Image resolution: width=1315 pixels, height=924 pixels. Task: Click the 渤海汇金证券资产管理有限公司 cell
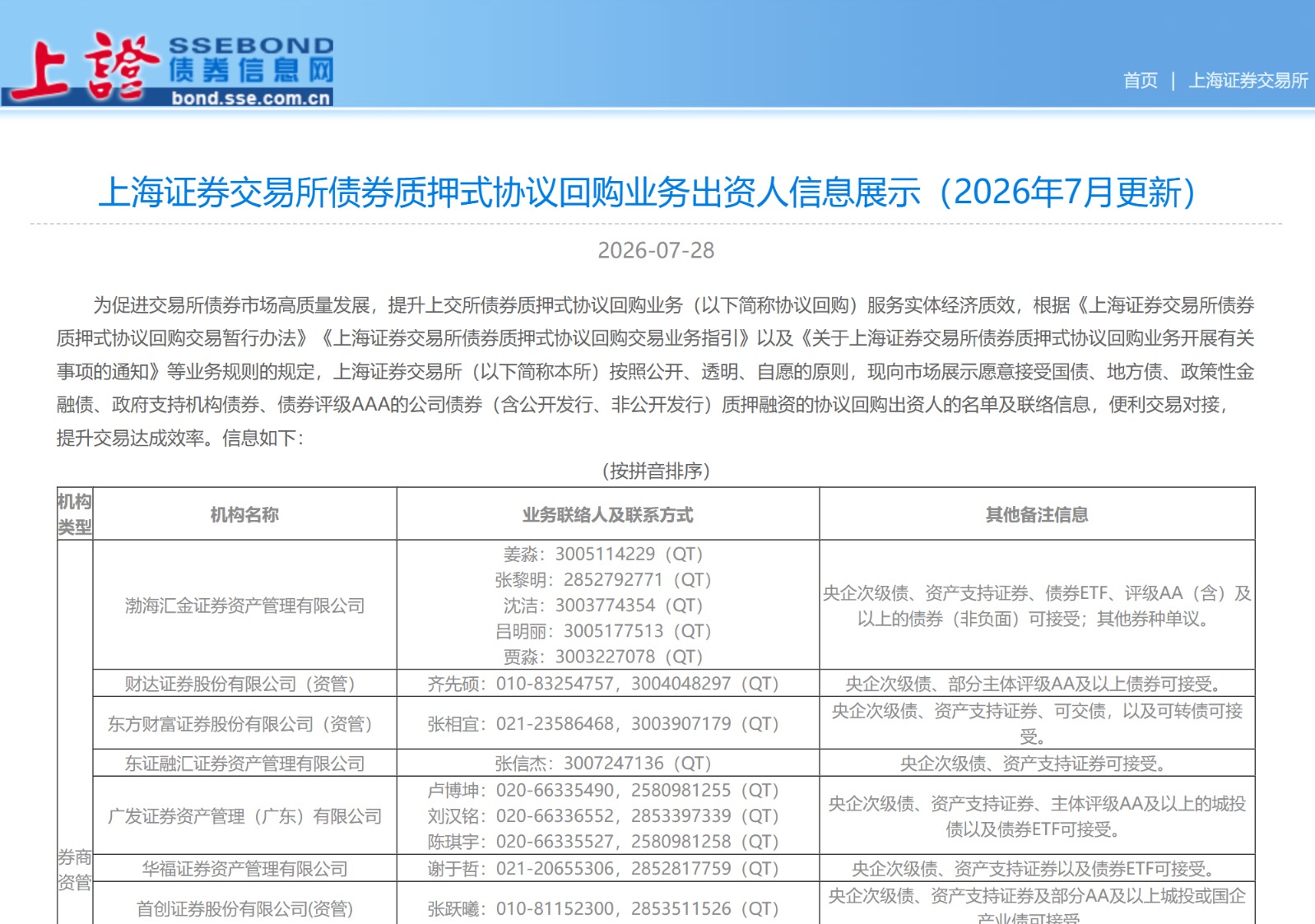point(244,606)
